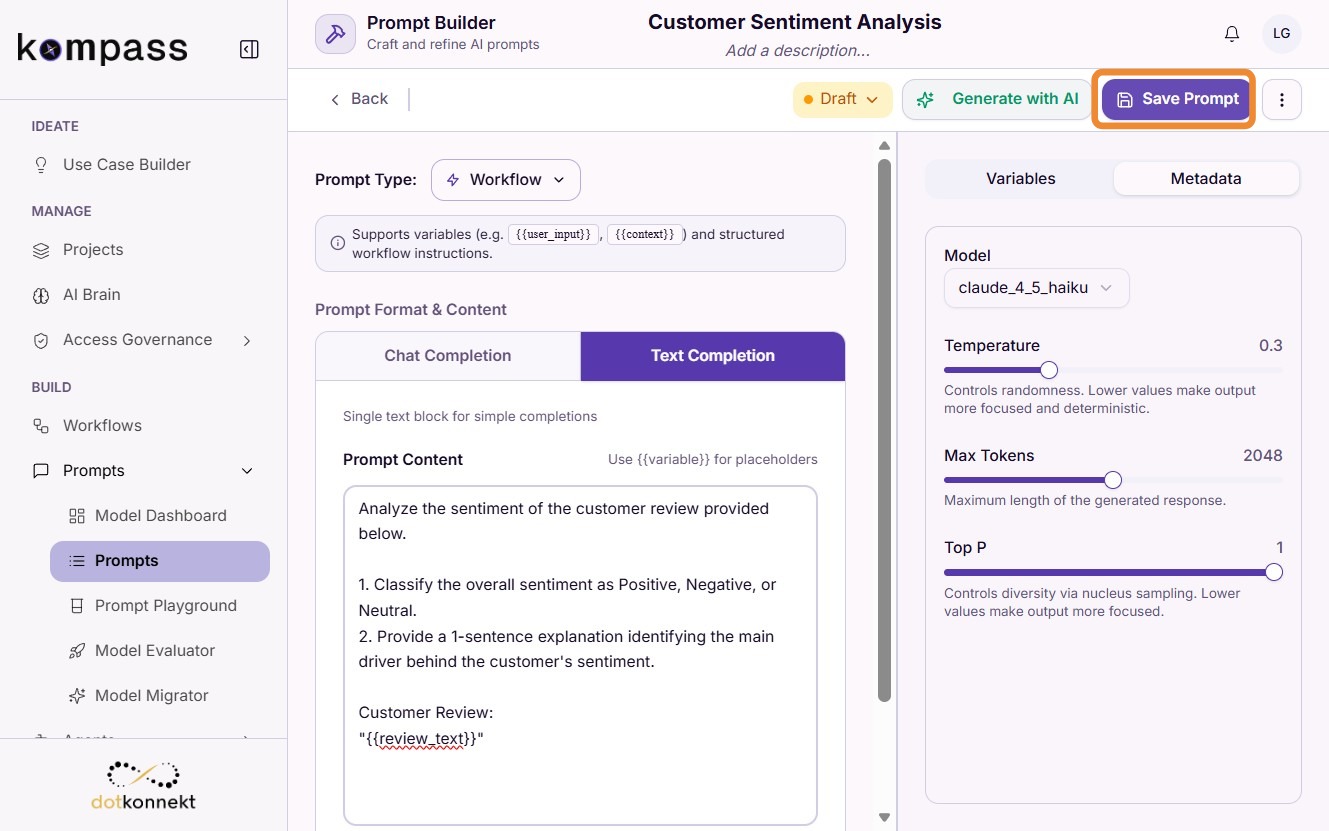The height and width of the screenshot is (831, 1329).
Task: Open the Draft status dropdown
Action: pos(842,99)
